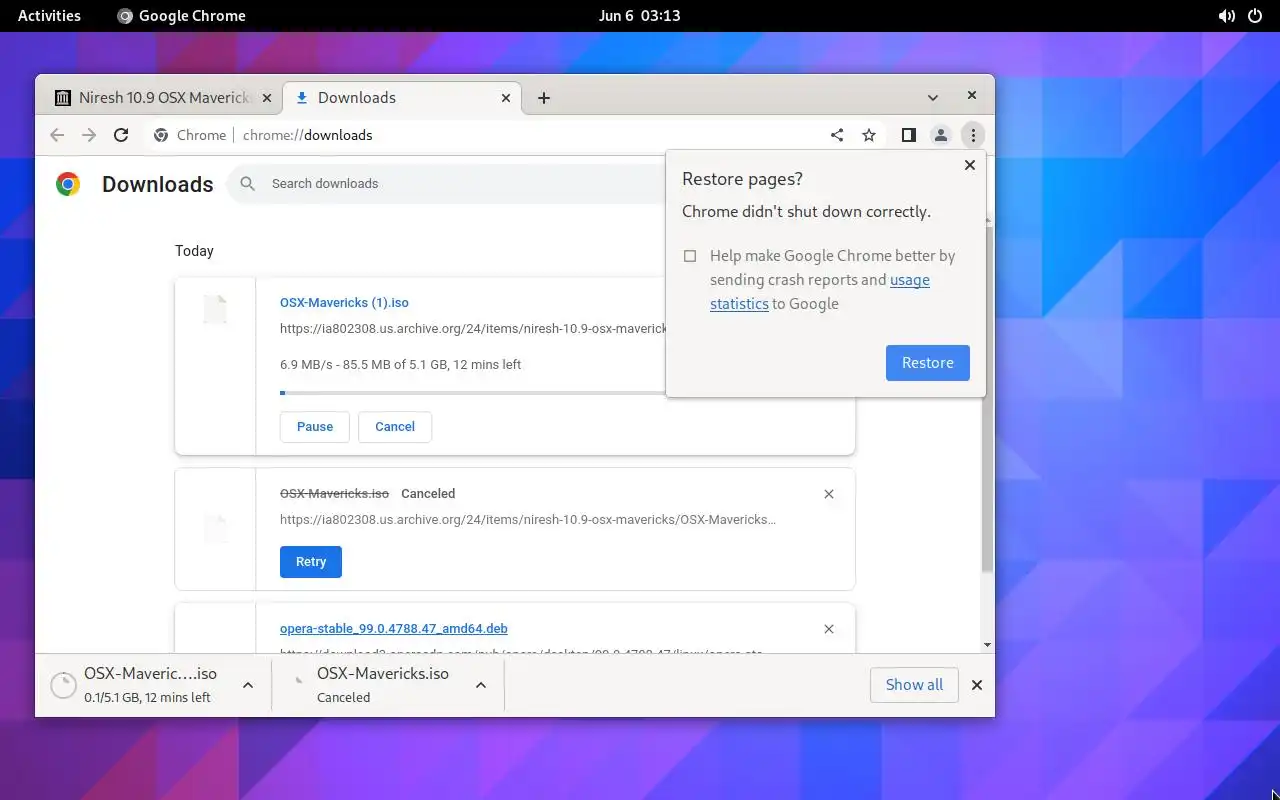The image size is (1280, 800).
Task: Click the magnifier icon in the search box
Action: [247, 184]
